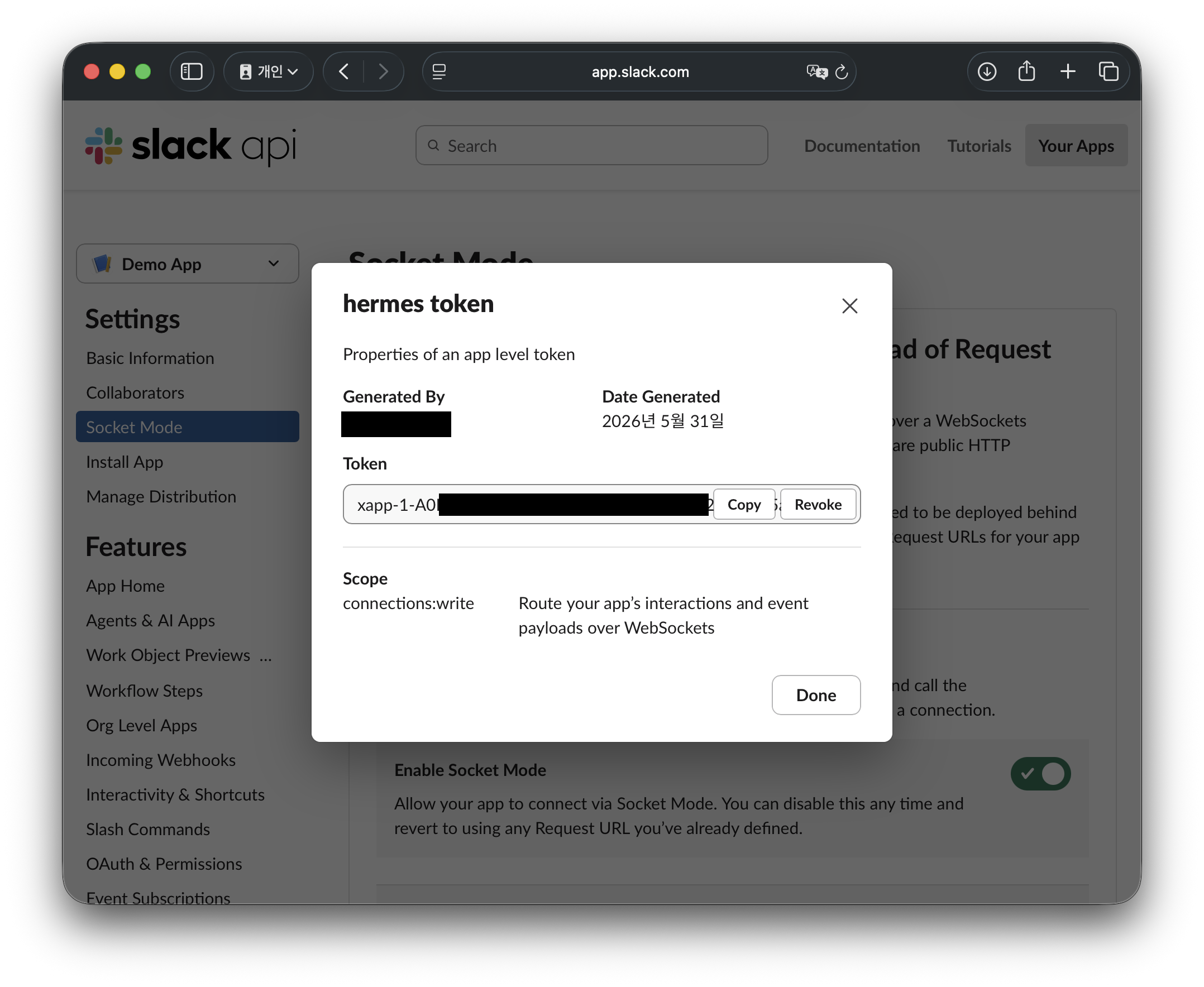Open Workflow Steps
Viewport: 1204px width, 987px height.
coord(145,691)
